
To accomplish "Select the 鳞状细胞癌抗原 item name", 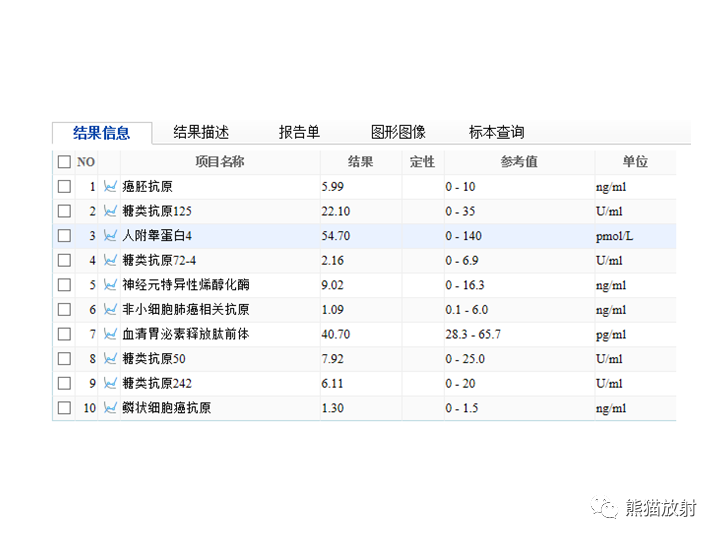I will (167, 408).
